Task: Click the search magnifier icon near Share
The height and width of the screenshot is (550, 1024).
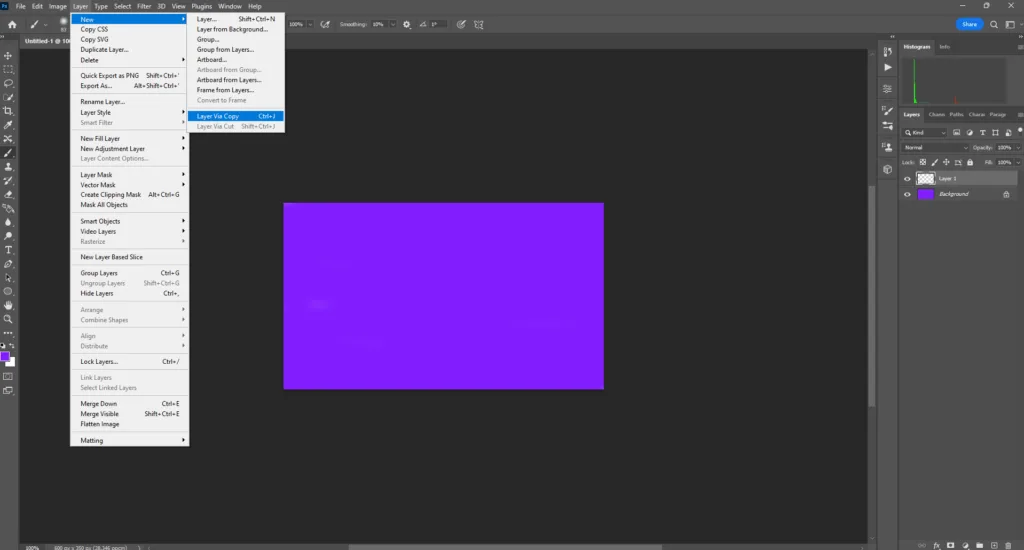Action: click(993, 24)
